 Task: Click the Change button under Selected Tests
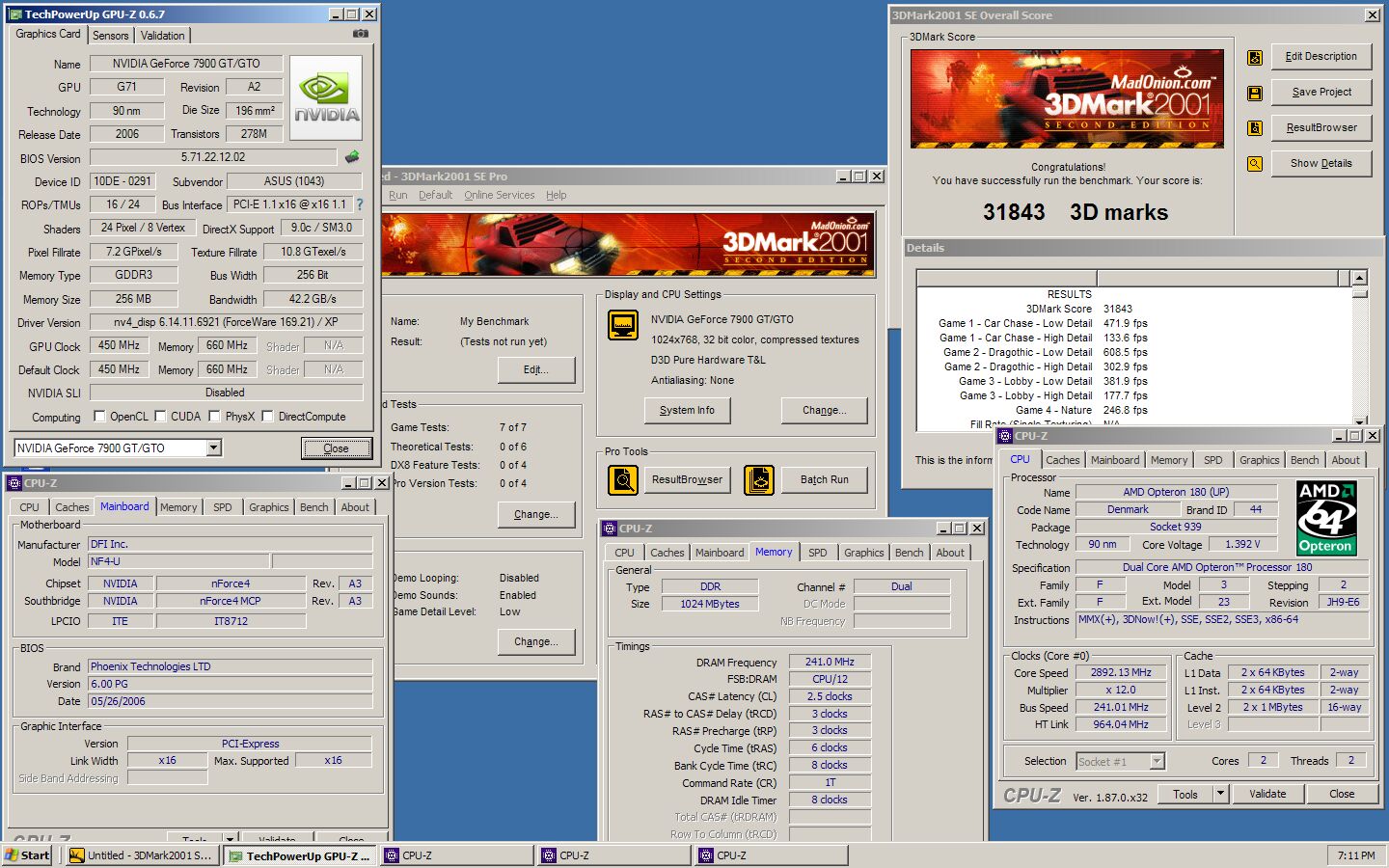coord(536,515)
